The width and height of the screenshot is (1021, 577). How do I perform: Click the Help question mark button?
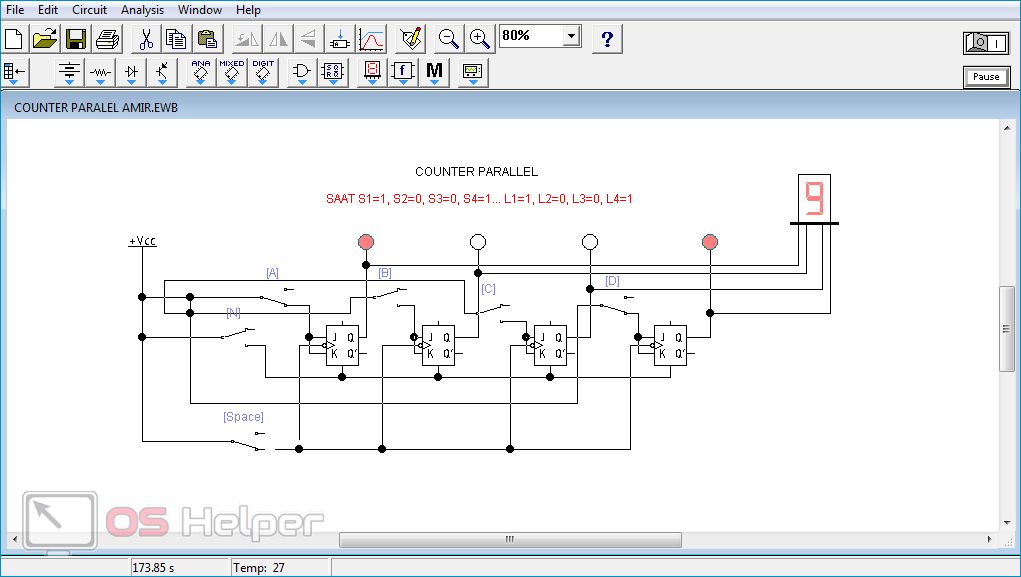click(608, 39)
